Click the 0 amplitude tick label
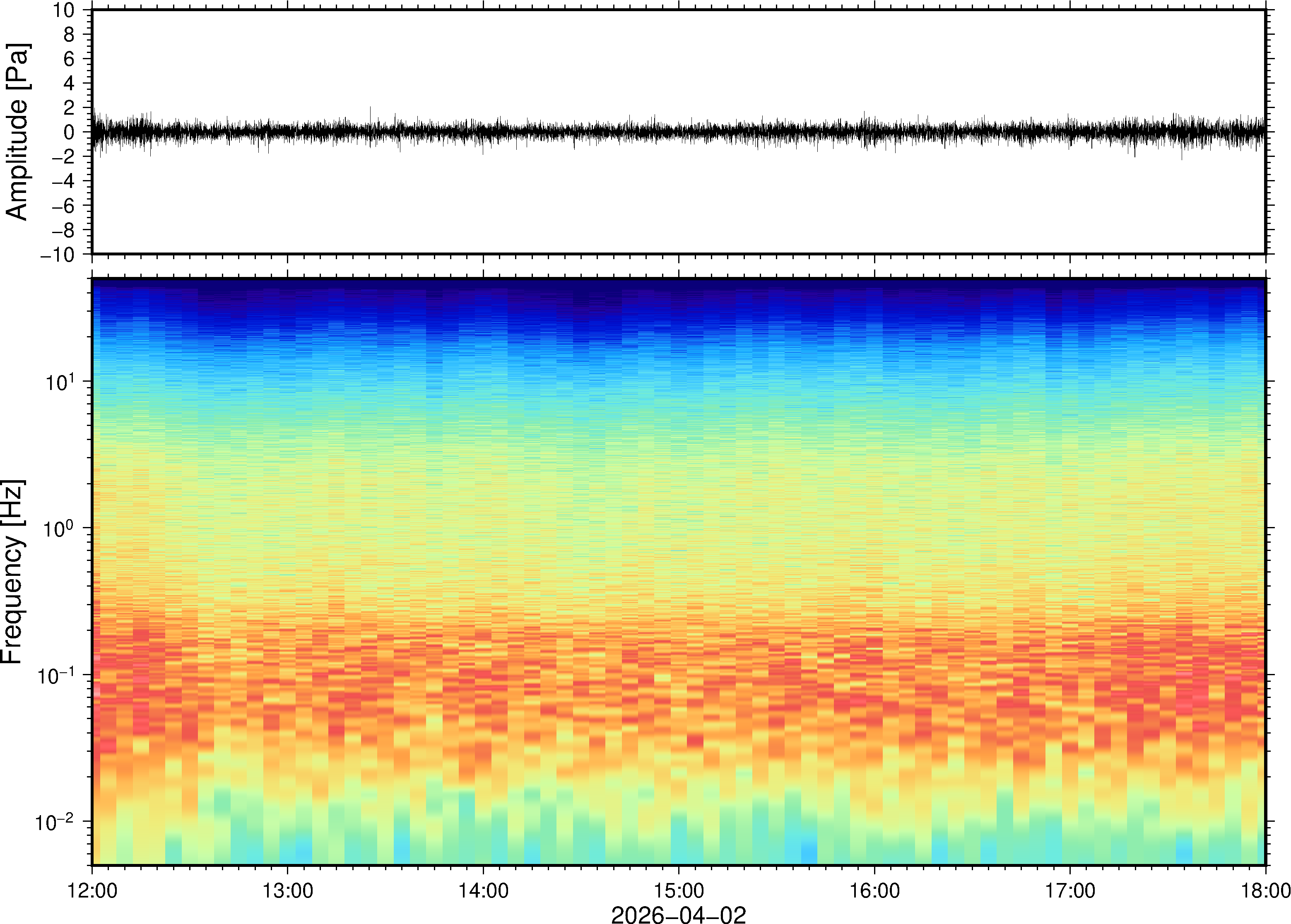 point(69,132)
